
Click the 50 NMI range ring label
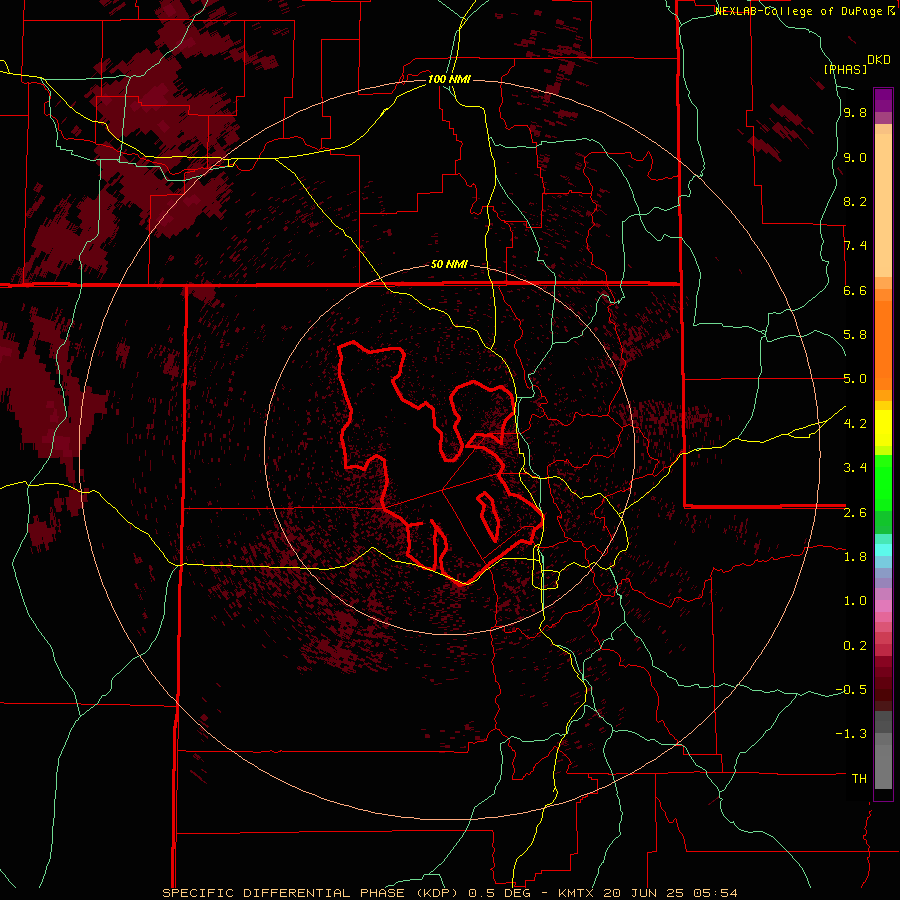(449, 265)
